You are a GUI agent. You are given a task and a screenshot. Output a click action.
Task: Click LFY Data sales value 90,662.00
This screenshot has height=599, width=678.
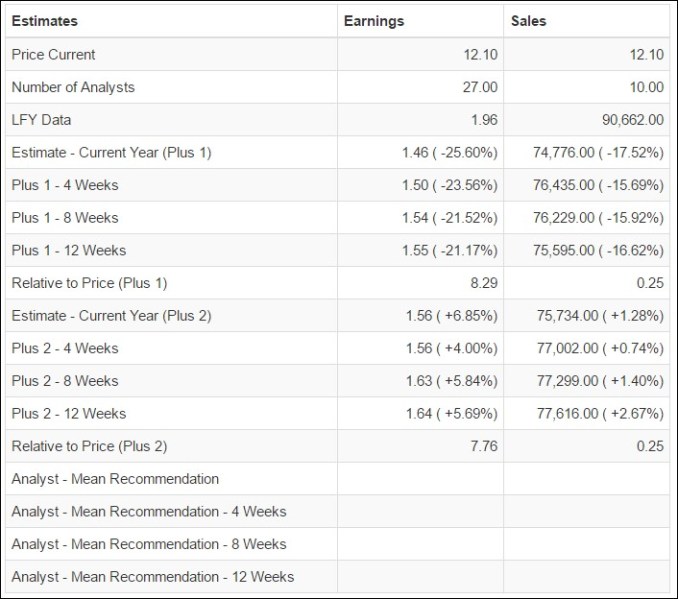(633, 120)
